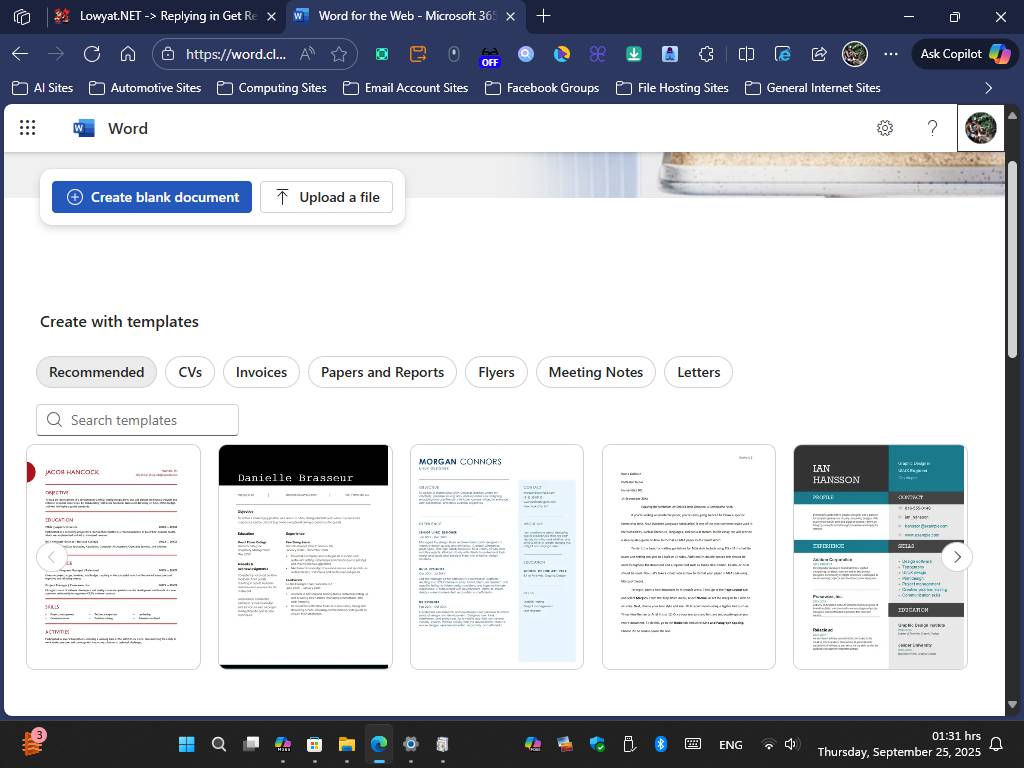Image resolution: width=1024 pixels, height=768 pixels.
Task: Refresh the current page
Action: pos(91,54)
